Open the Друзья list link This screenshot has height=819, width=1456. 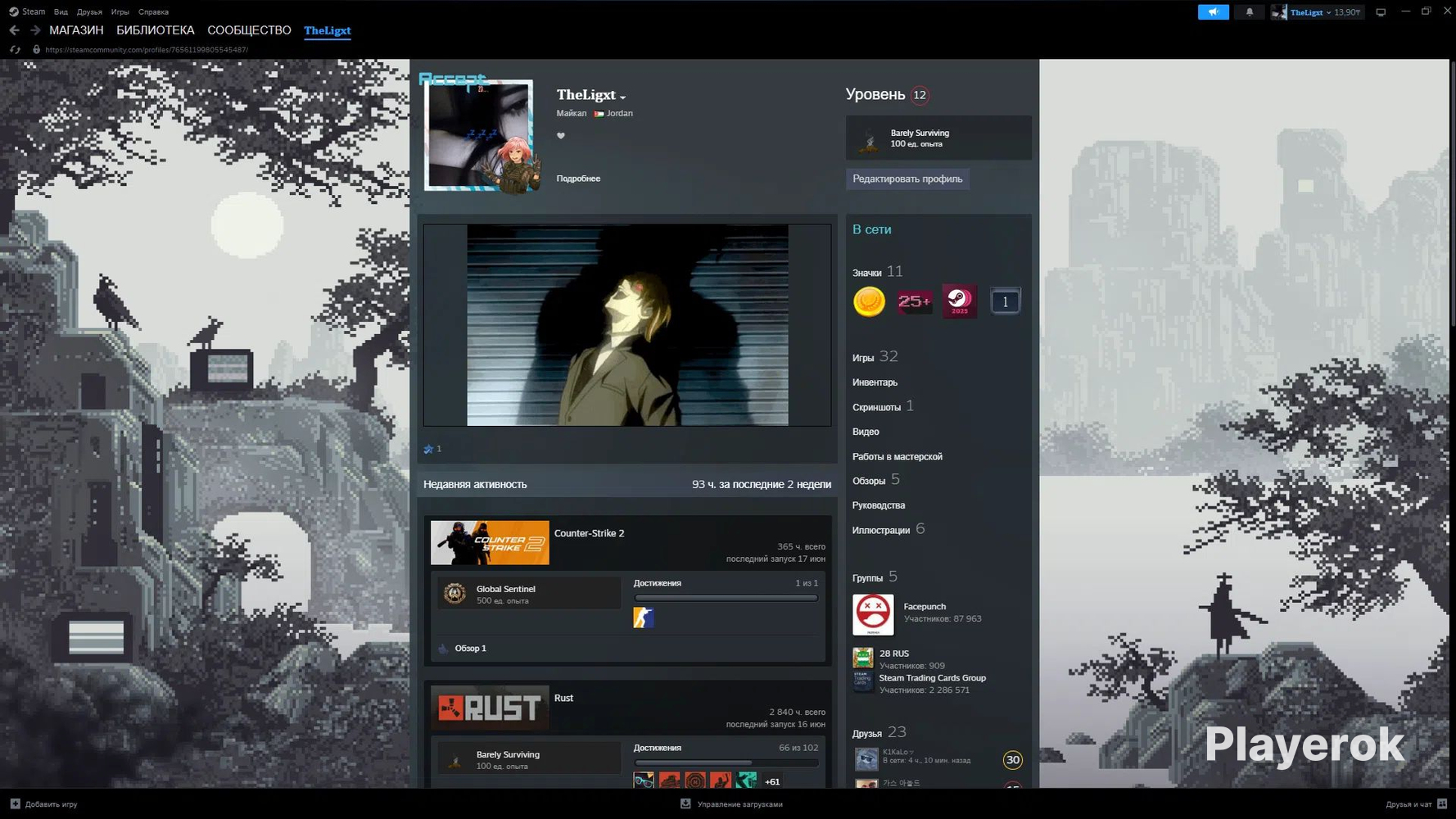pos(879,732)
